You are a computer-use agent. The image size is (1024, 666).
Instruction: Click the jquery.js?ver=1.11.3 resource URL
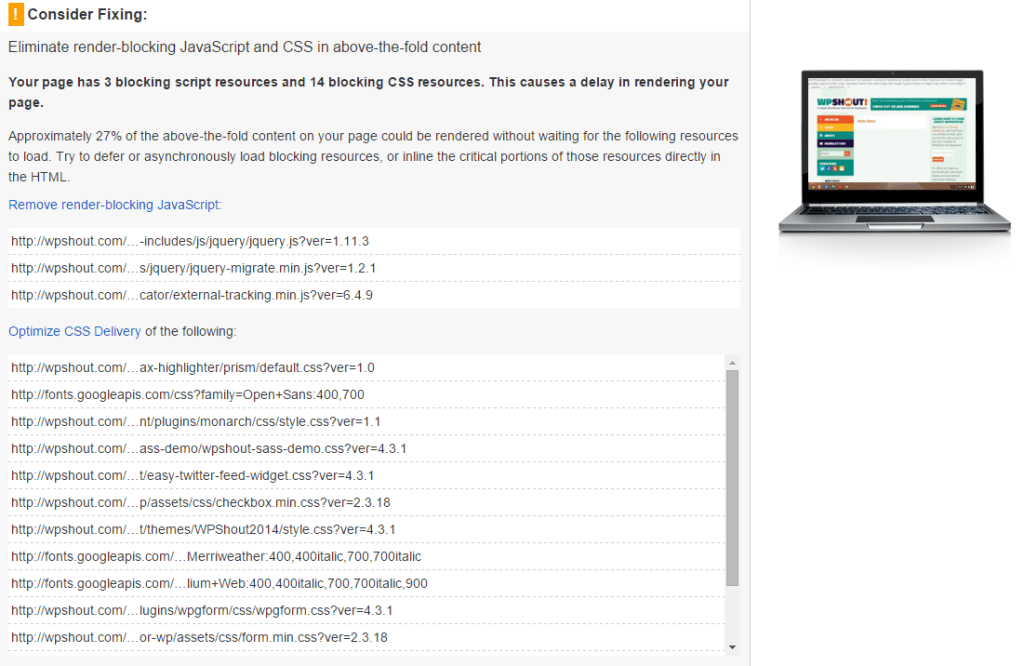coord(190,241)
